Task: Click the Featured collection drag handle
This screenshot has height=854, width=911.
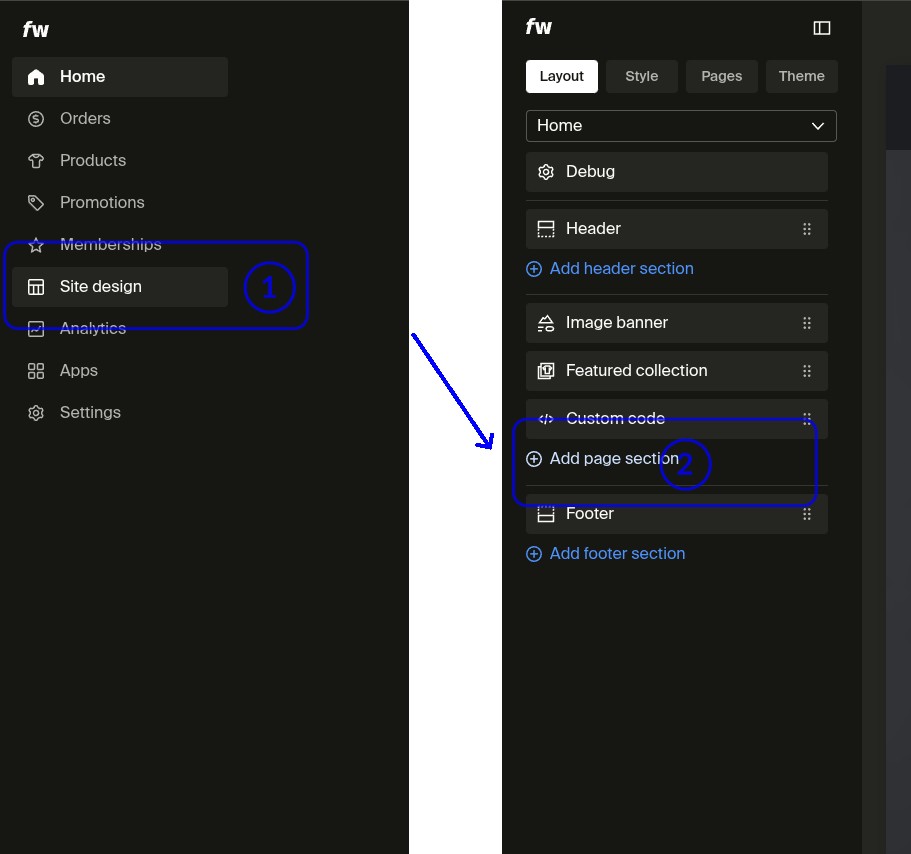Action: click(x=806, y=371)
